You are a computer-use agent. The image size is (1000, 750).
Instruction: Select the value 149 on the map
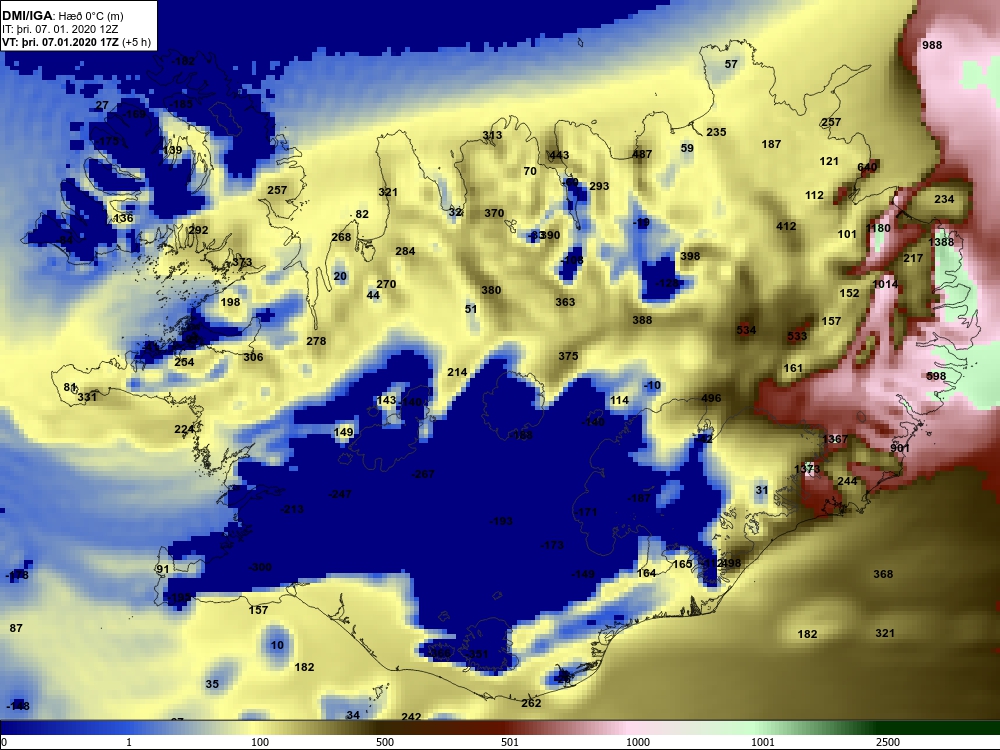(343, 432)
